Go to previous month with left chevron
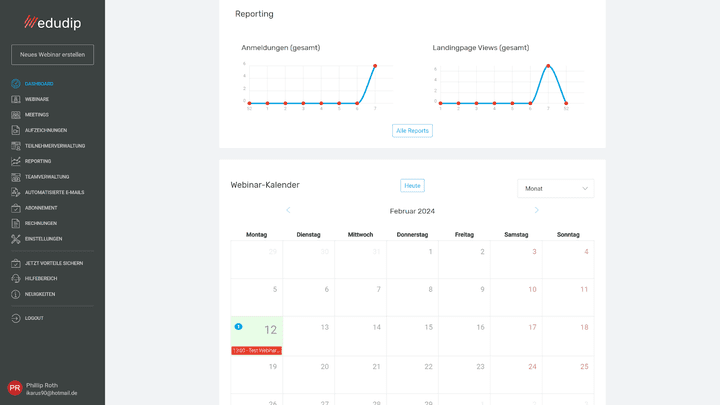The image size is (720, 405). pyautogui.click(x=288, y=210)
